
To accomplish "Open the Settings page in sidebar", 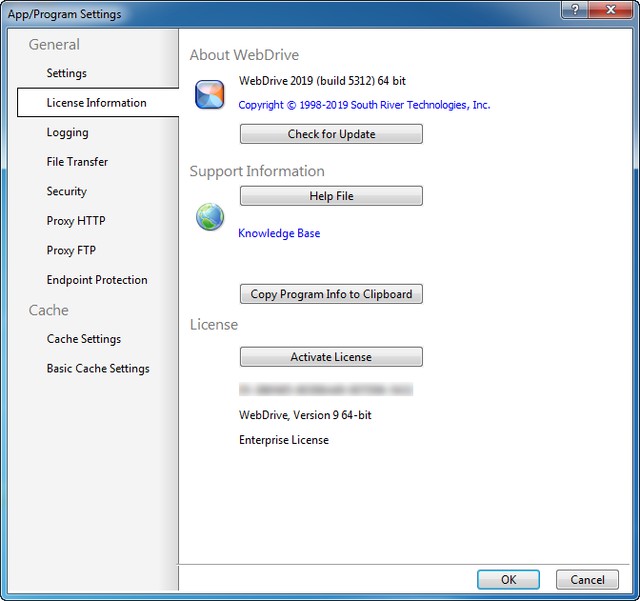I will click(66, 73).
